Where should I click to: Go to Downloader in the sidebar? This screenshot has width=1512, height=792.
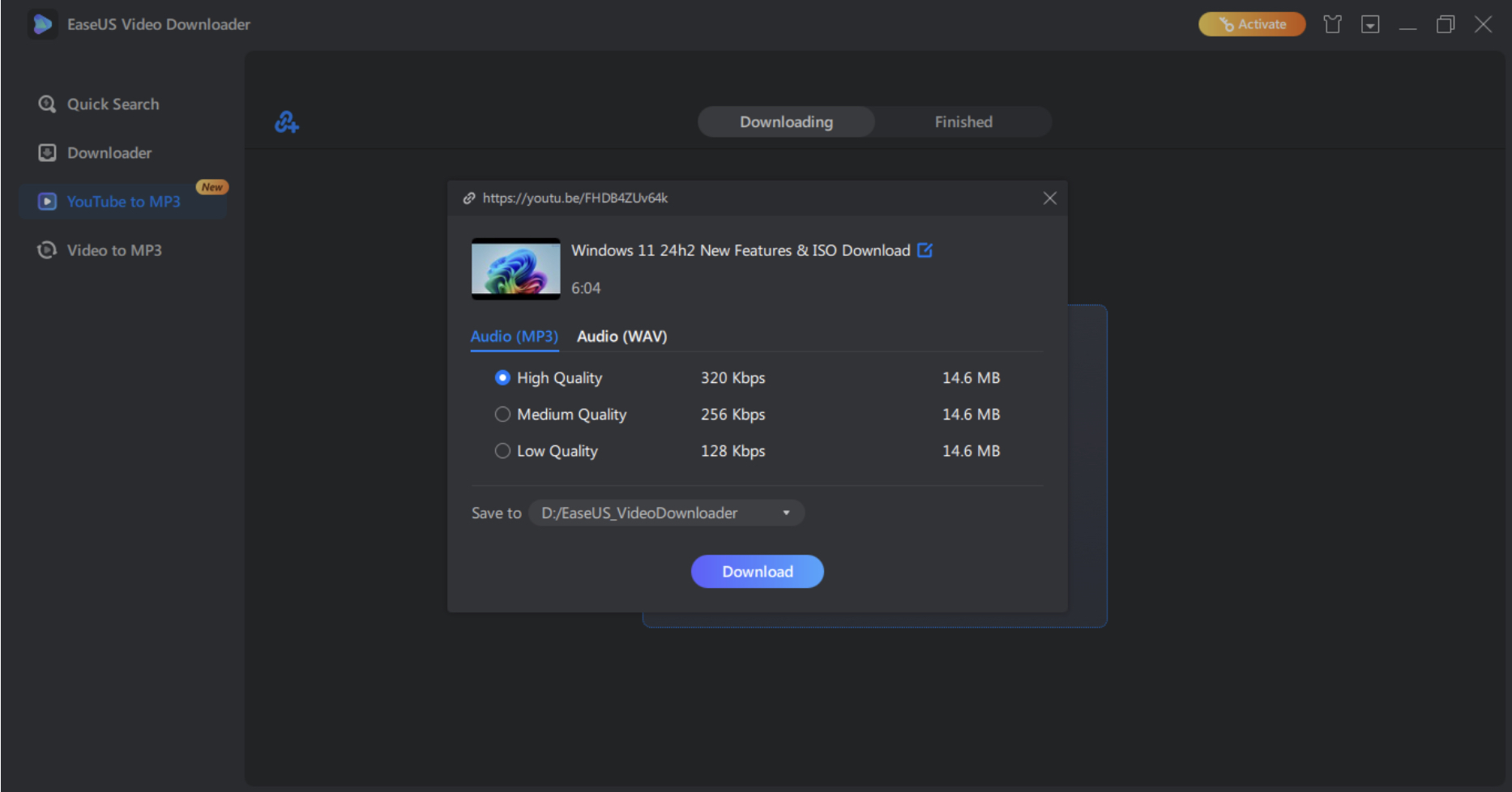109,153
